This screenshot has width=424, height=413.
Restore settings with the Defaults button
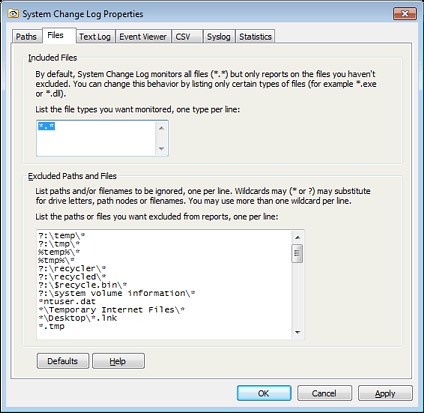click(x=63, y=361)
